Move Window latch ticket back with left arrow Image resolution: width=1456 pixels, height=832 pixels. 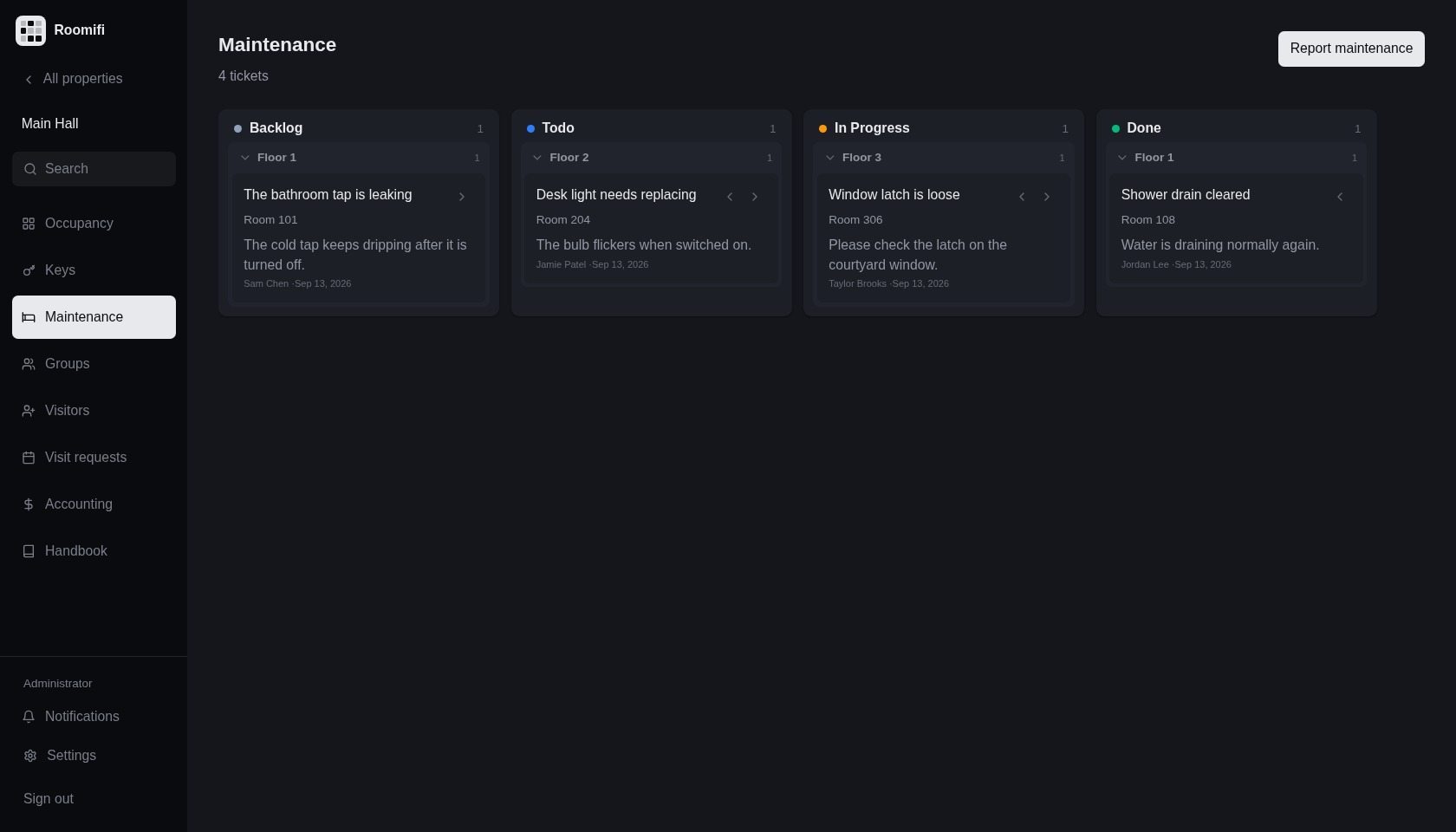point(1022,197)
